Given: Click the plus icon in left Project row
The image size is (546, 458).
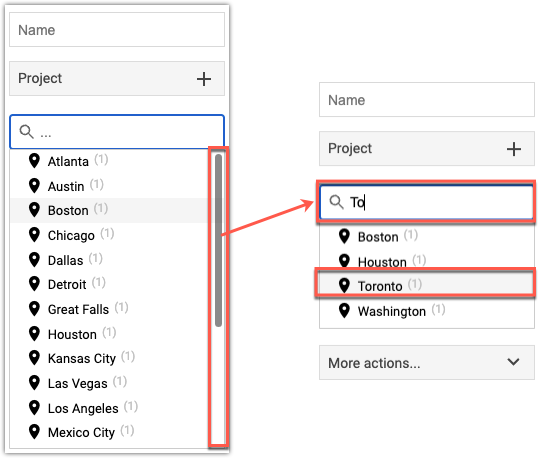Looking at the screenshot, I should point(204,79).
